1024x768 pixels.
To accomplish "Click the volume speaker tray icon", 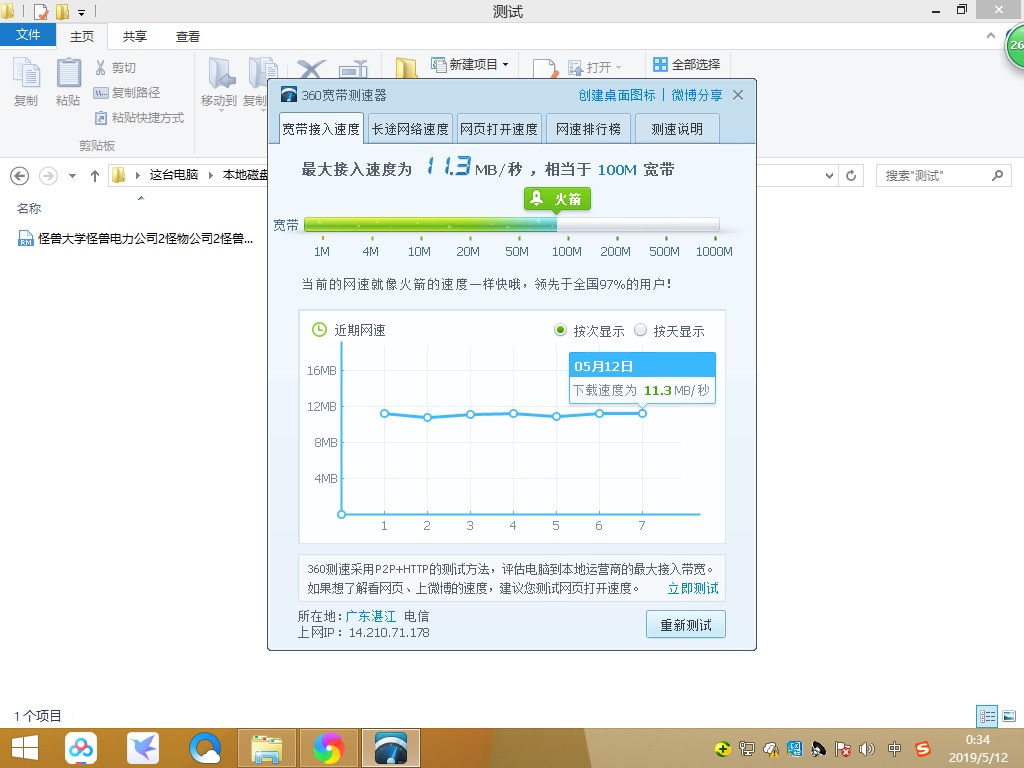I will pyautogui.click(x=867, y=748).
